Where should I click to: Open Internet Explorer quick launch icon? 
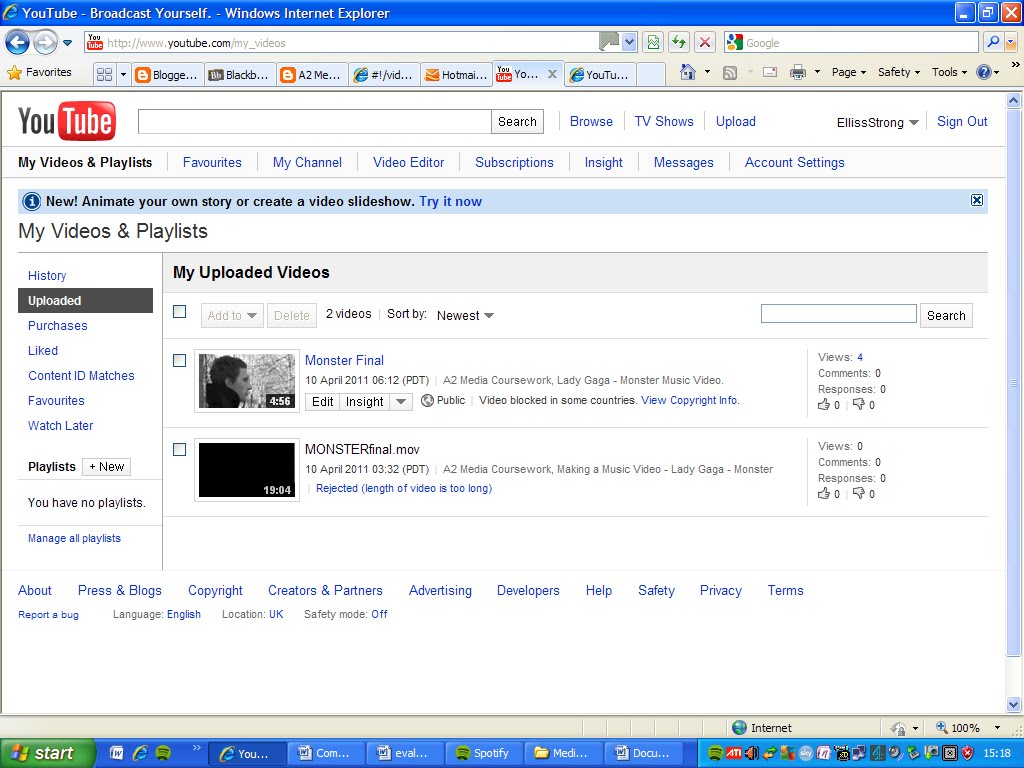[x=140, y=752]
